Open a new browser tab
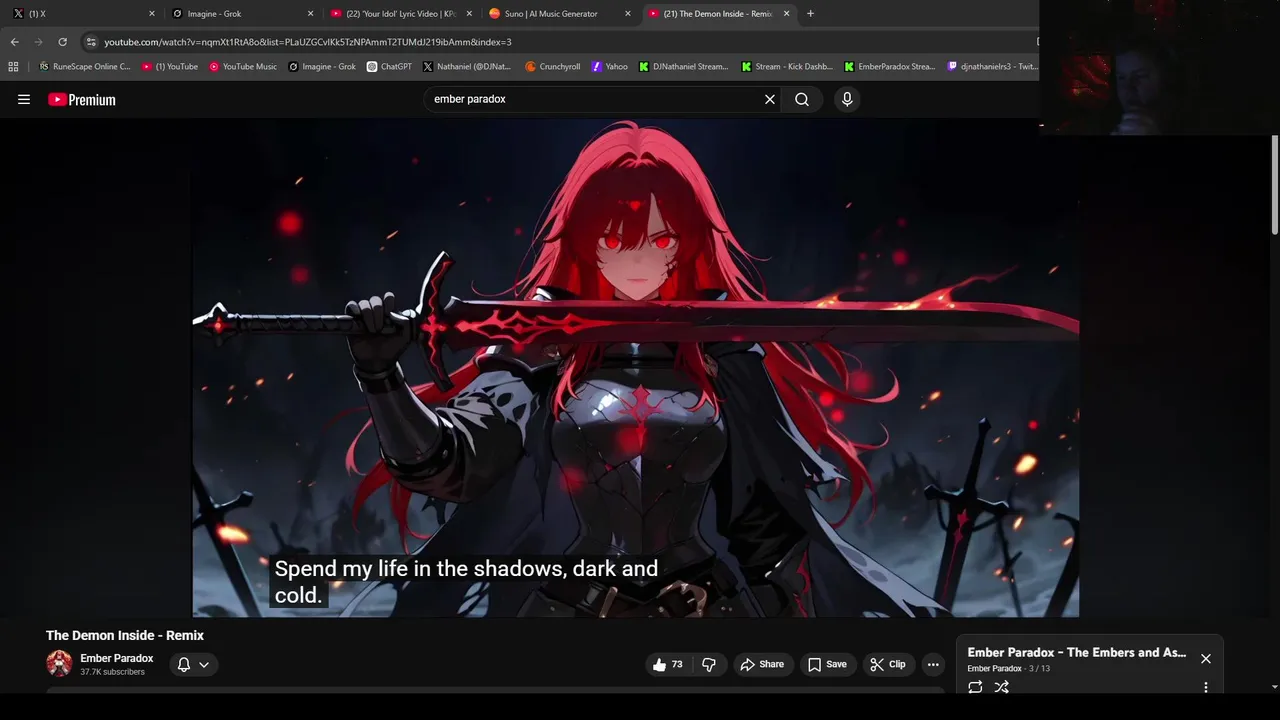This screenshot has width=1280, height=720. point(810,14)
